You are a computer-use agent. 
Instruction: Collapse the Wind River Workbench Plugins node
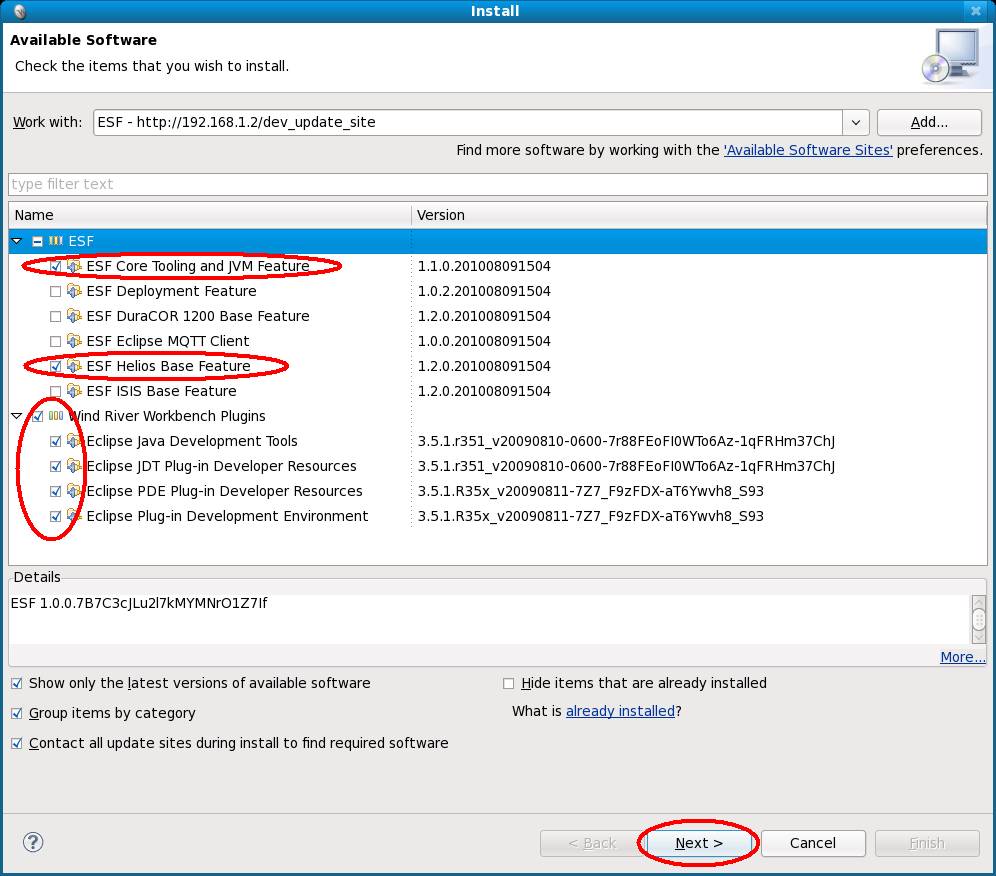17,416
